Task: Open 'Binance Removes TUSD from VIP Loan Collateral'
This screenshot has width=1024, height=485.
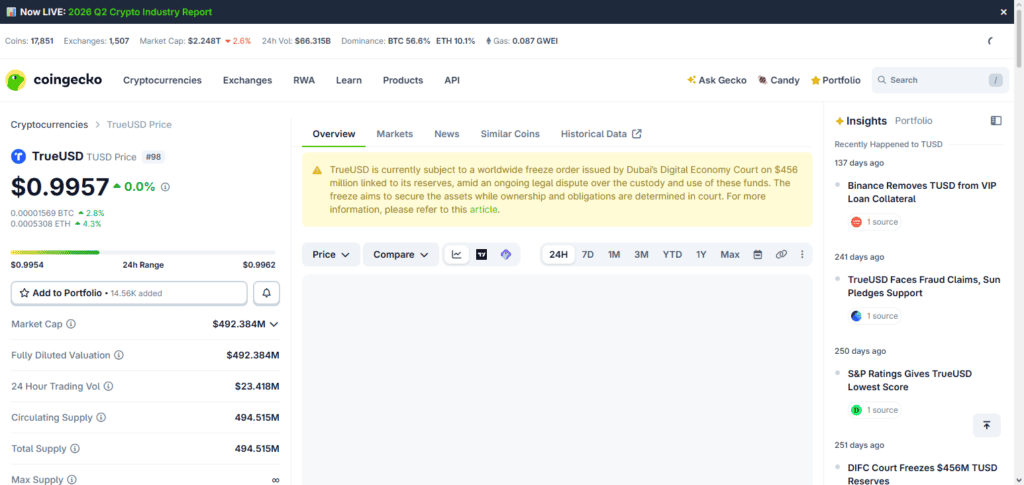Action: pyautogui.click(x=922, y=192)
